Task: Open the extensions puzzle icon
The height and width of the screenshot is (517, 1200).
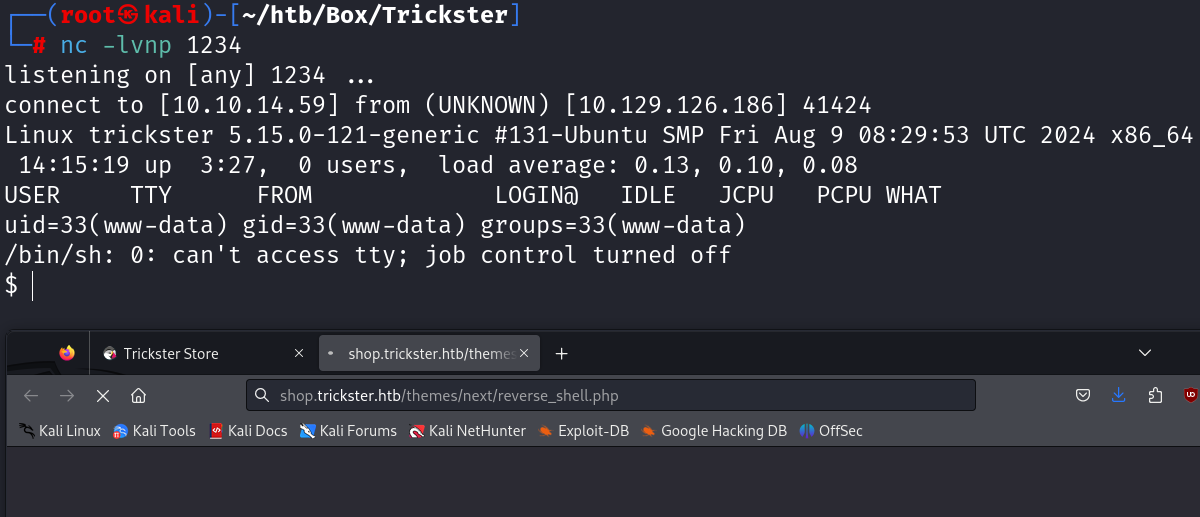Action: click(1155, 395)
